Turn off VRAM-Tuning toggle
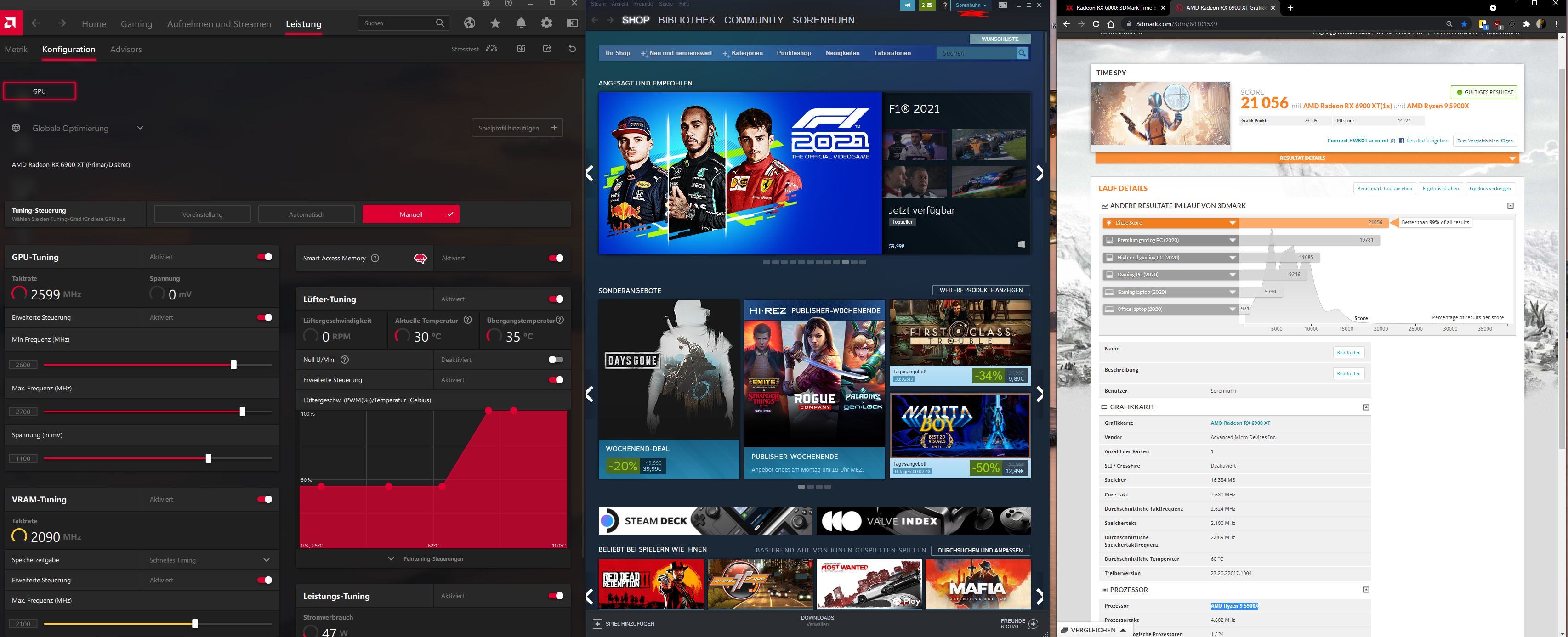The image size is (1568, 637). click(x=264, y=499)
